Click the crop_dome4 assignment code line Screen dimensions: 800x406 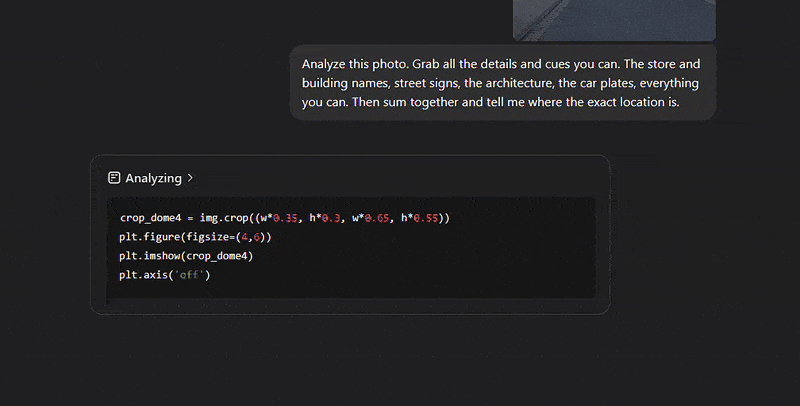[x=285, y=218]
